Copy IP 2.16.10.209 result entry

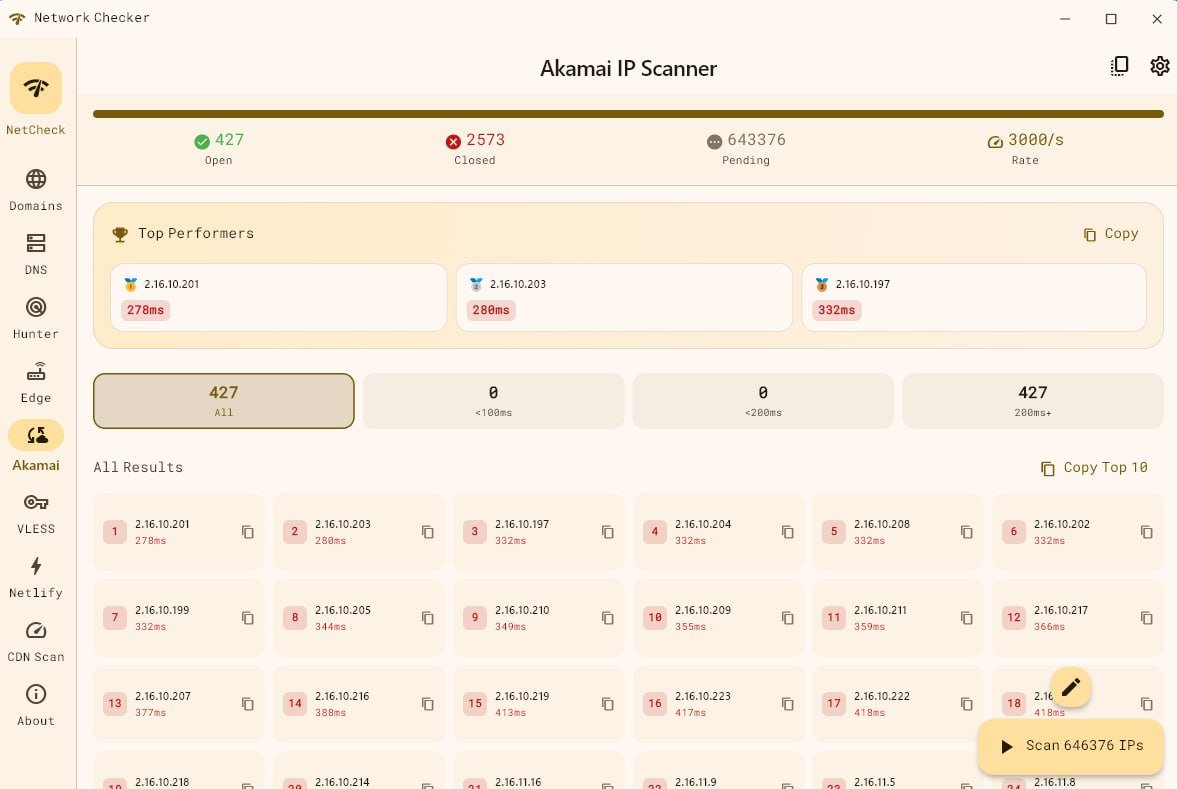(x=787, y=618)
